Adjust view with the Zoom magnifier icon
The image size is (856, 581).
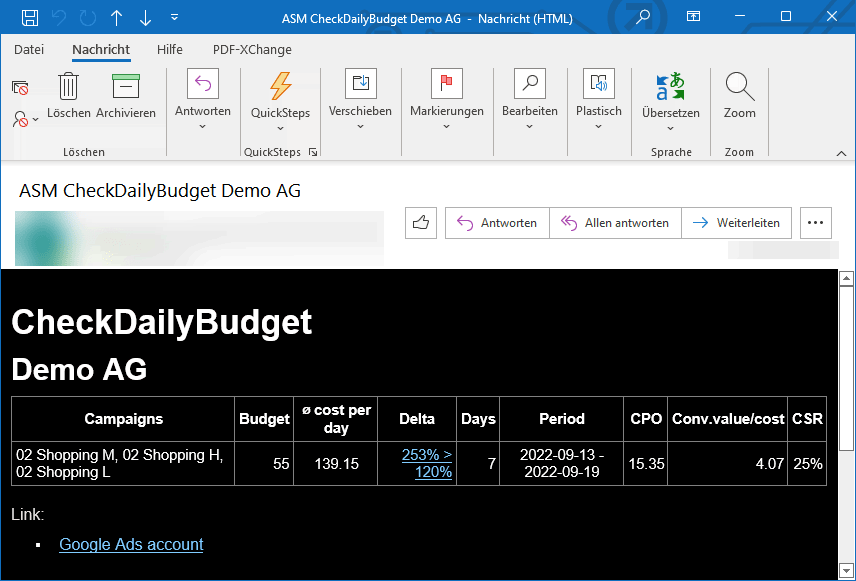[739, 85]
